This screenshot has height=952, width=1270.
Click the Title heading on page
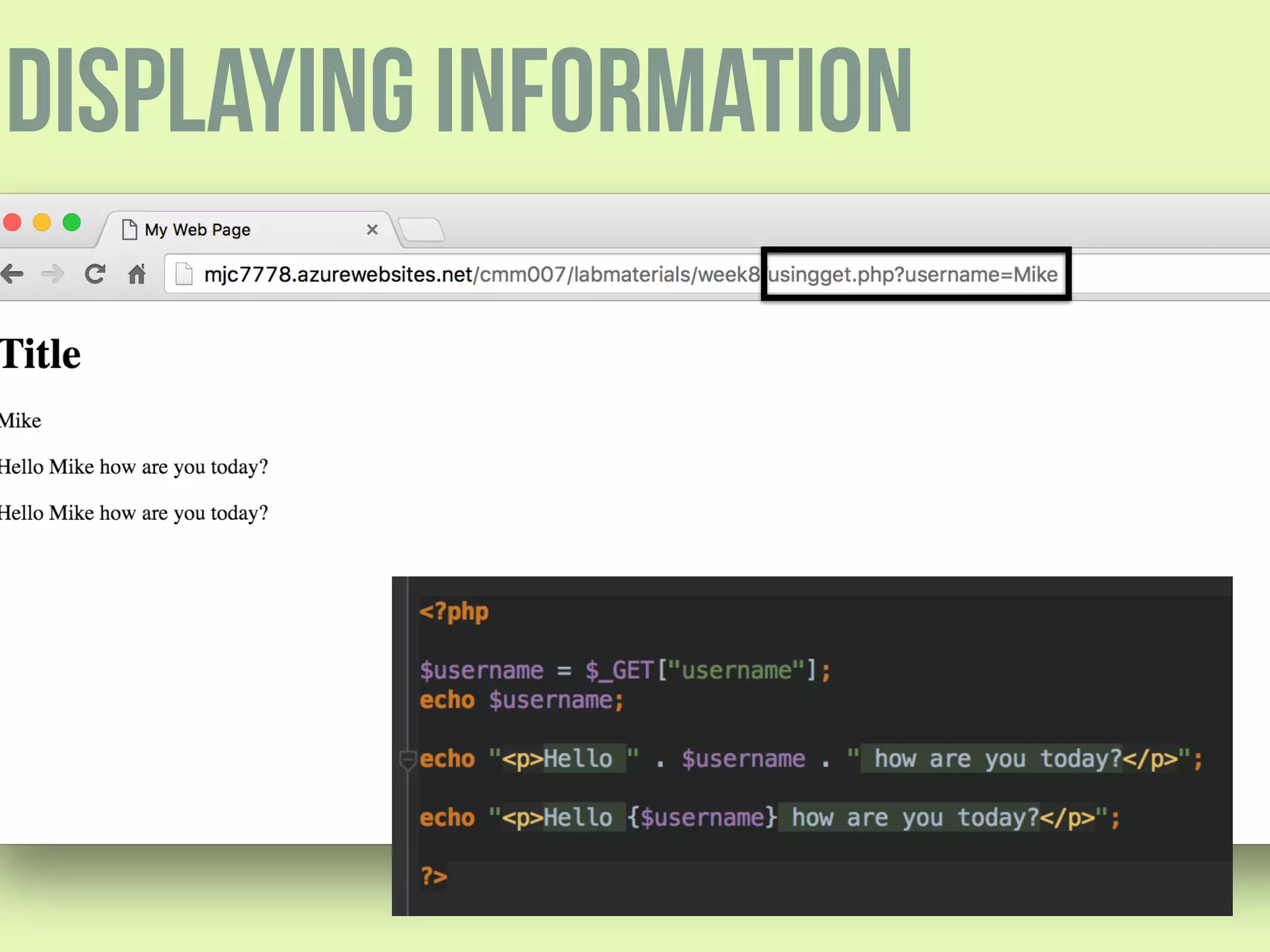pos(41,354)
